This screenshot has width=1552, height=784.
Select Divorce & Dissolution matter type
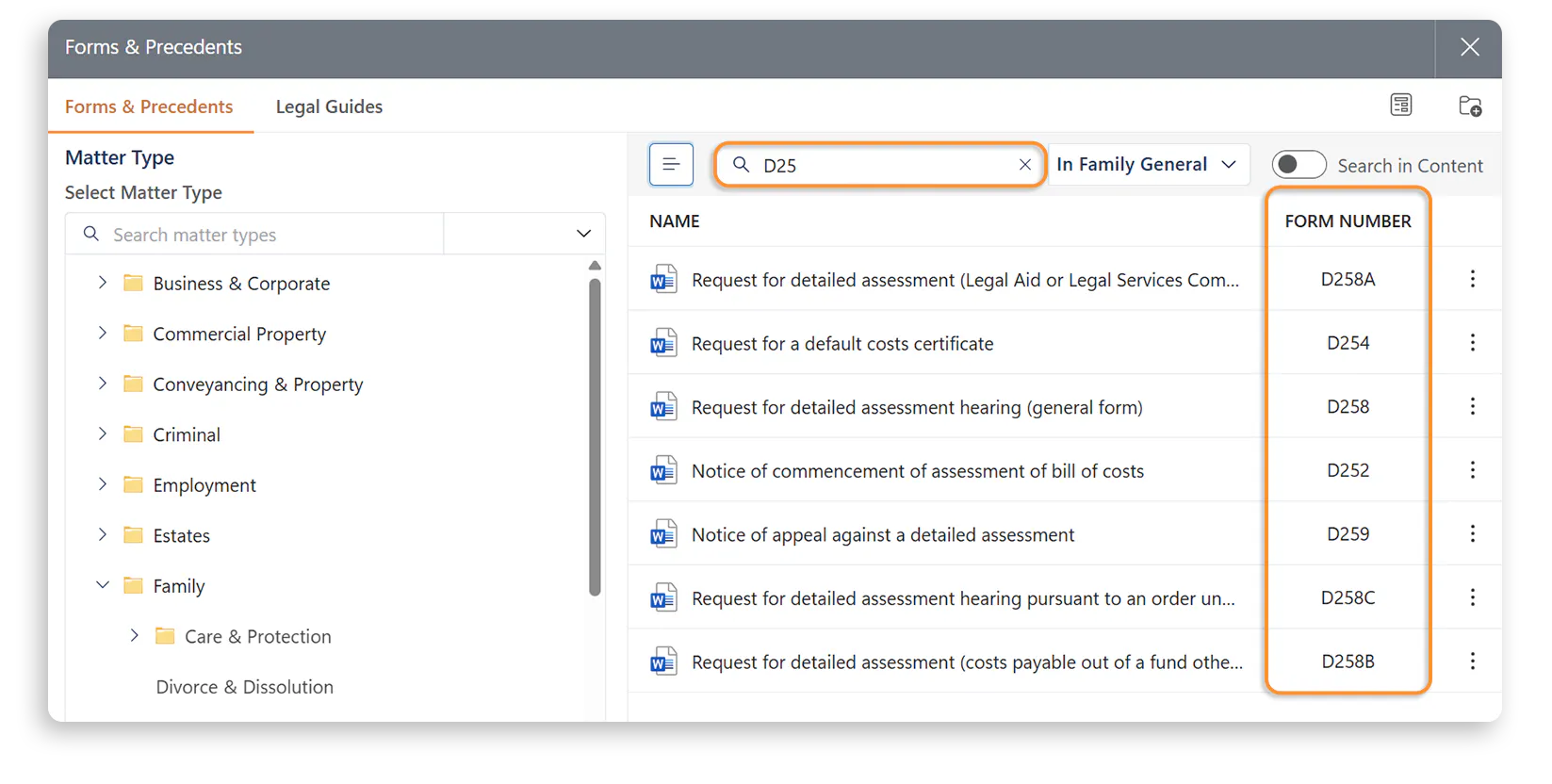[244, 687]
